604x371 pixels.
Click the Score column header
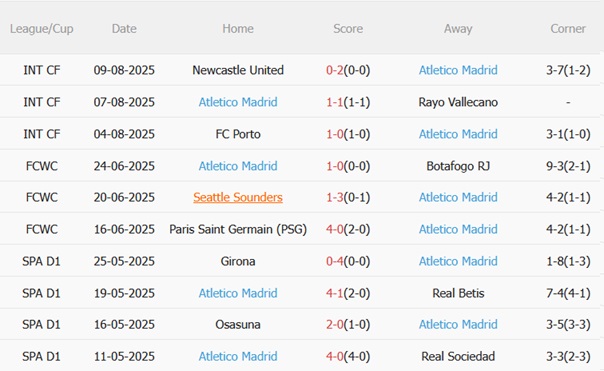[x=348, y=29]
